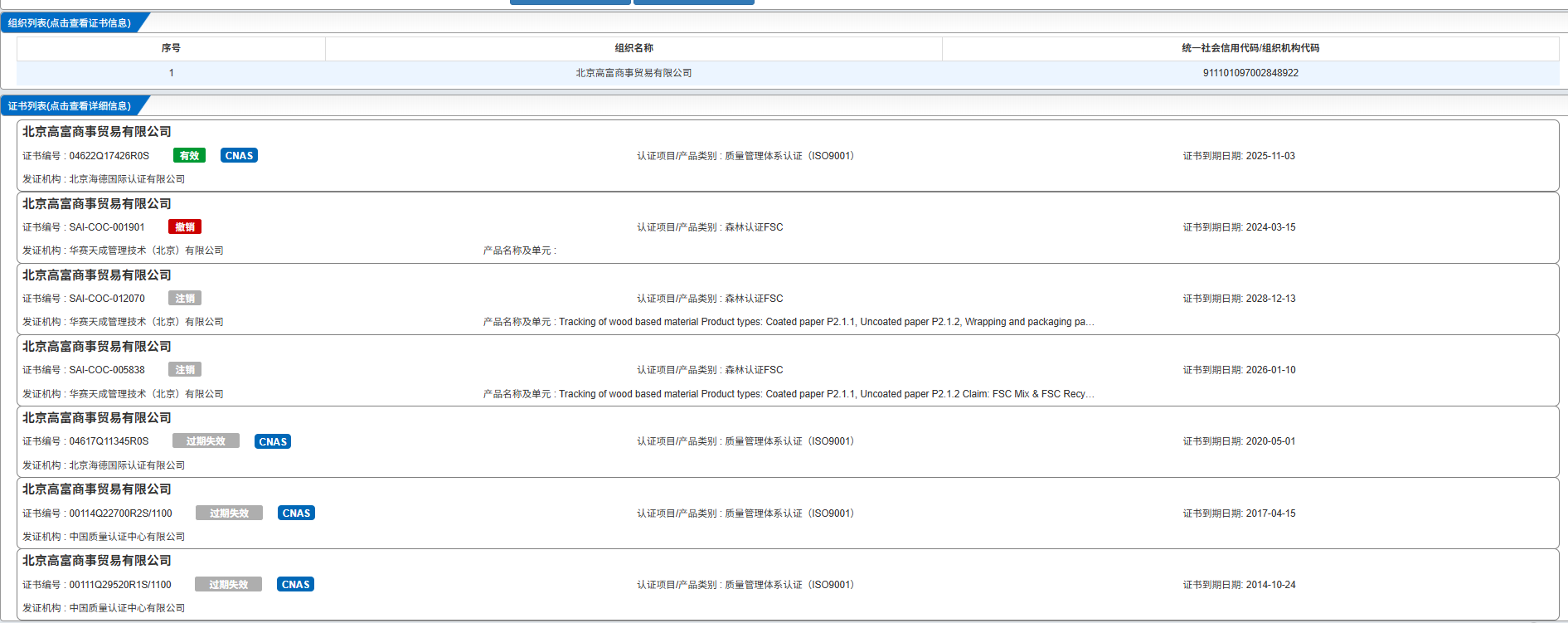Click the 组织名称 column header
The width and height of the screenshot is (1568, 623).
[634, 48]
